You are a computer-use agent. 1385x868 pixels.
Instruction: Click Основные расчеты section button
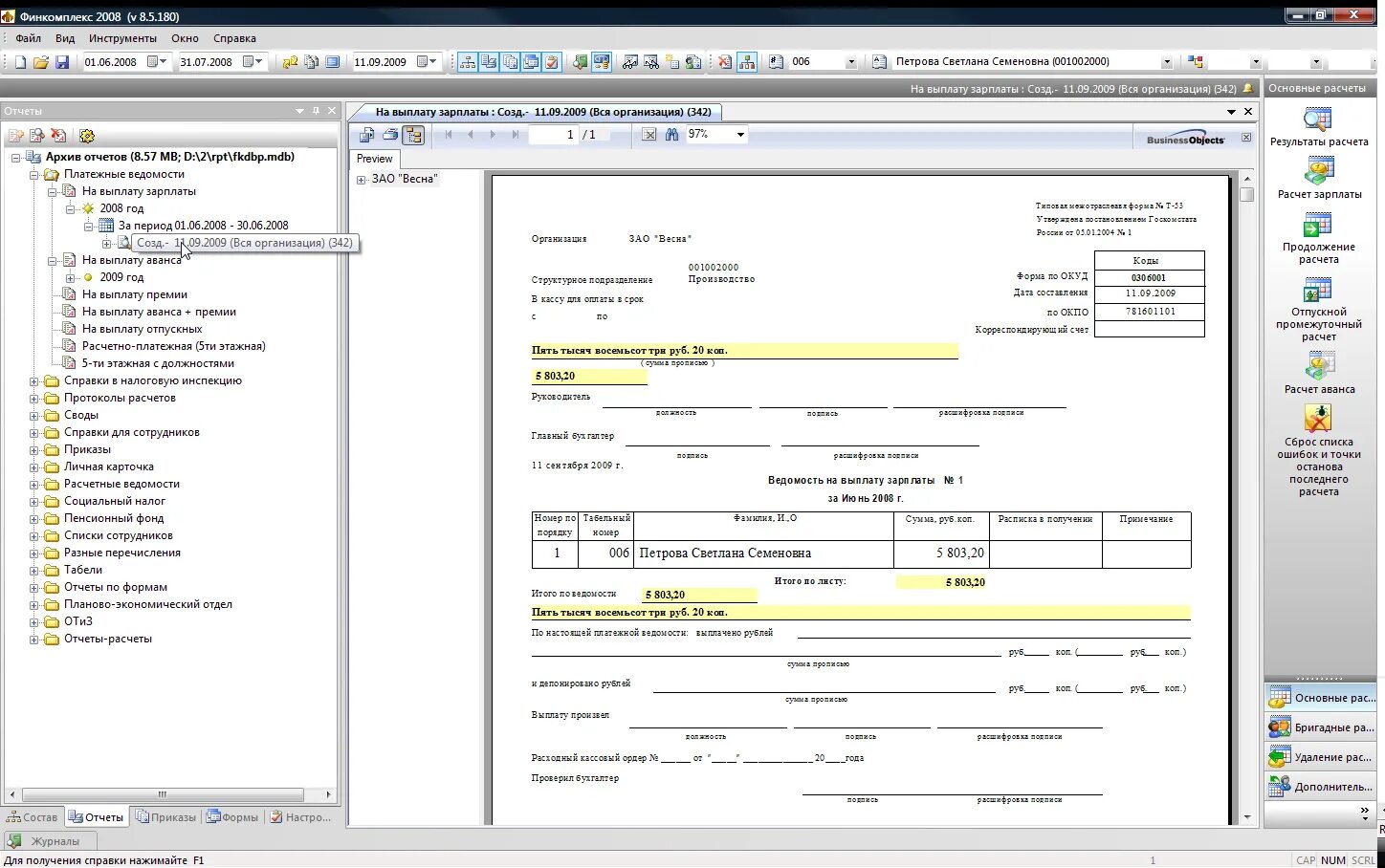click(x=1321, y=698)
